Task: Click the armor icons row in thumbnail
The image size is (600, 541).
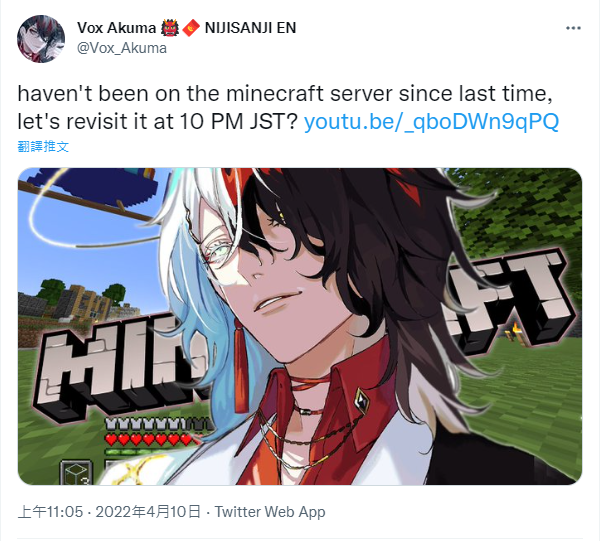Action: [158, 424]
